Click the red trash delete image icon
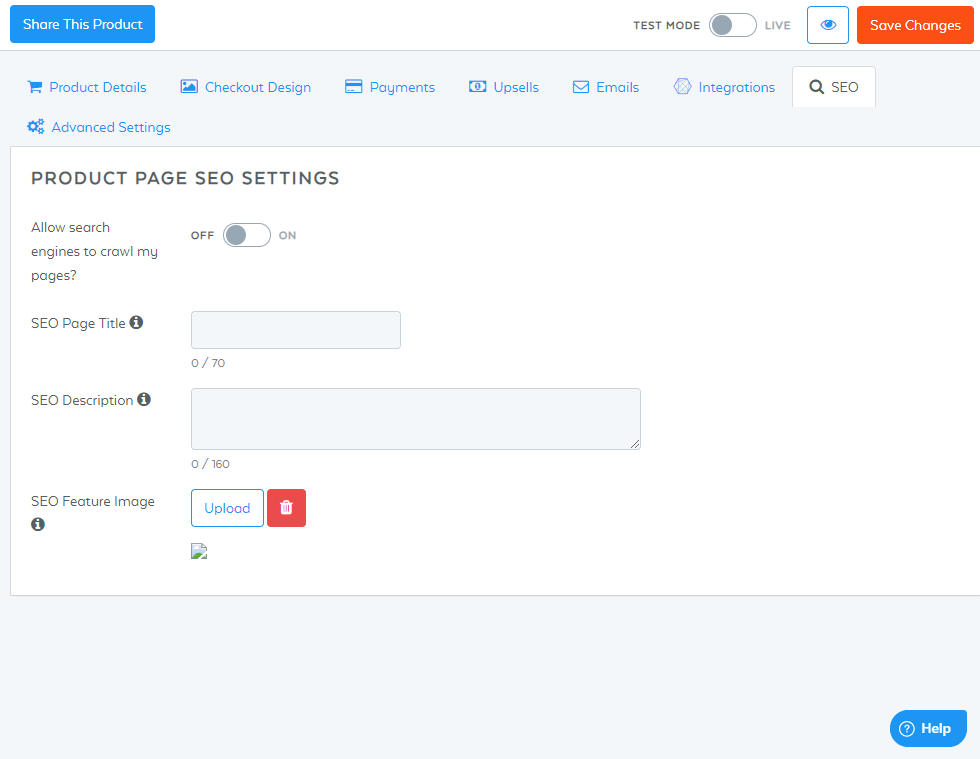 (286, 508)
